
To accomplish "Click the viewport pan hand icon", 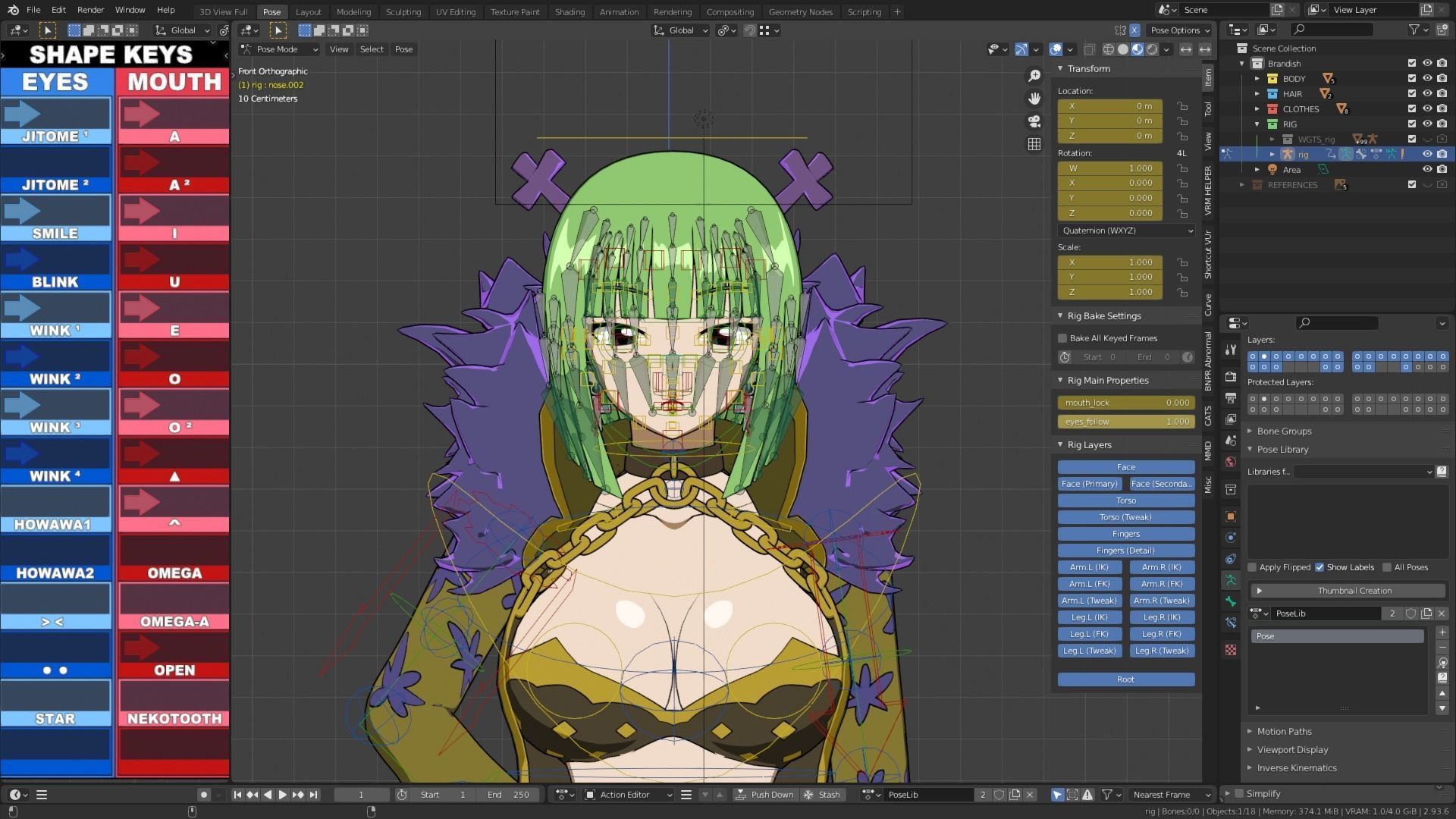I will pyautogui.click(x=1034, y=99).
